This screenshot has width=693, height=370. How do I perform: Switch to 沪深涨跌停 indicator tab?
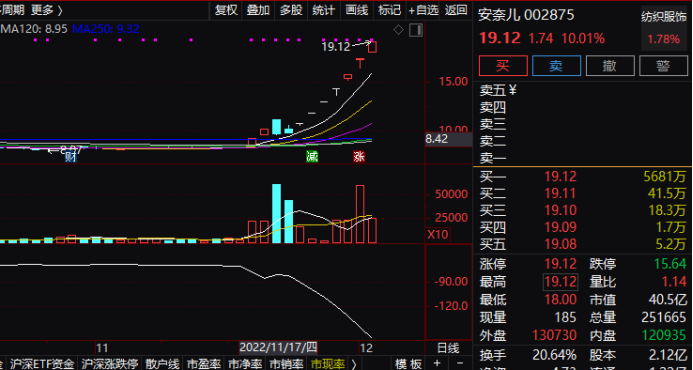[110, 364]
